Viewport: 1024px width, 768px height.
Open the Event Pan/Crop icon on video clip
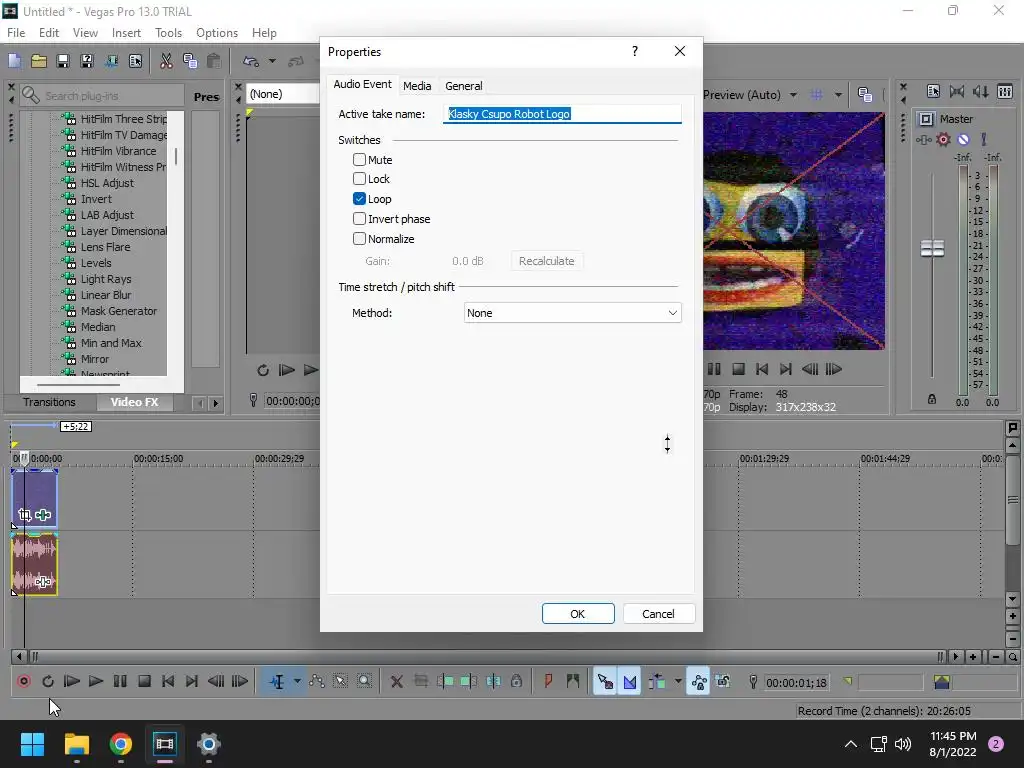point(25,515)
